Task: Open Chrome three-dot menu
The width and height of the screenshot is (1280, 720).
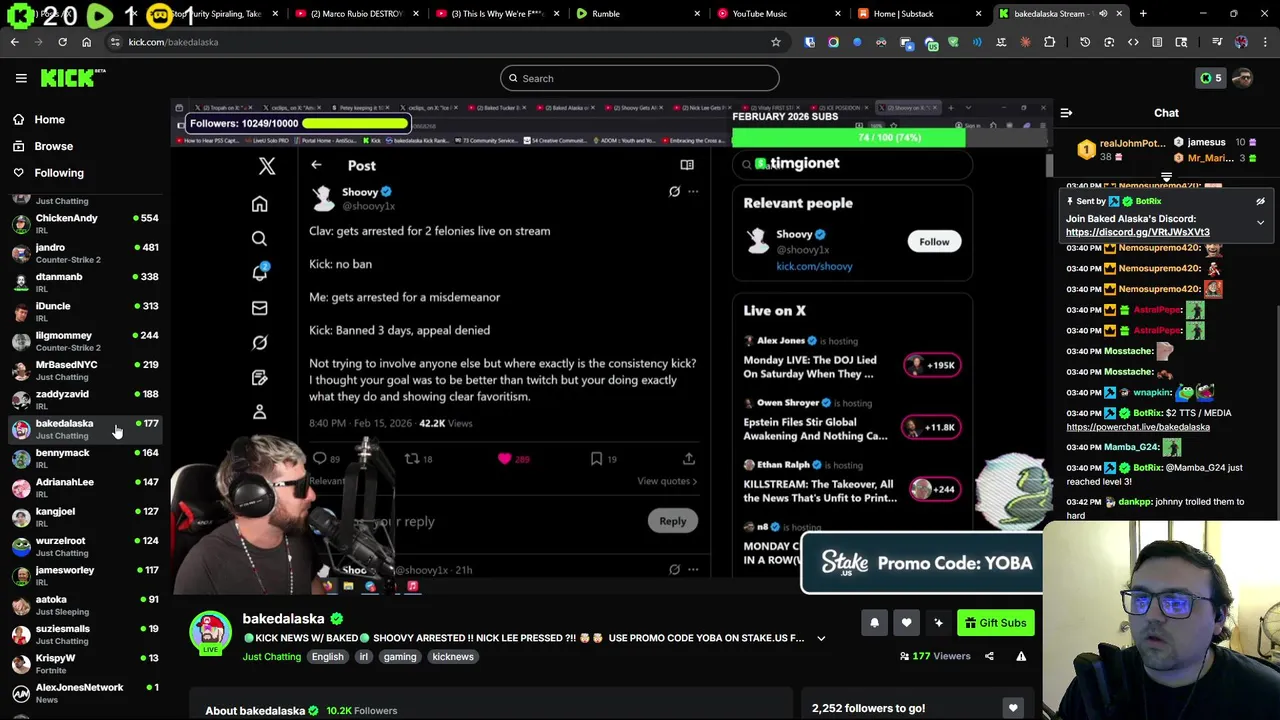Action: (x=1265, y=42)
